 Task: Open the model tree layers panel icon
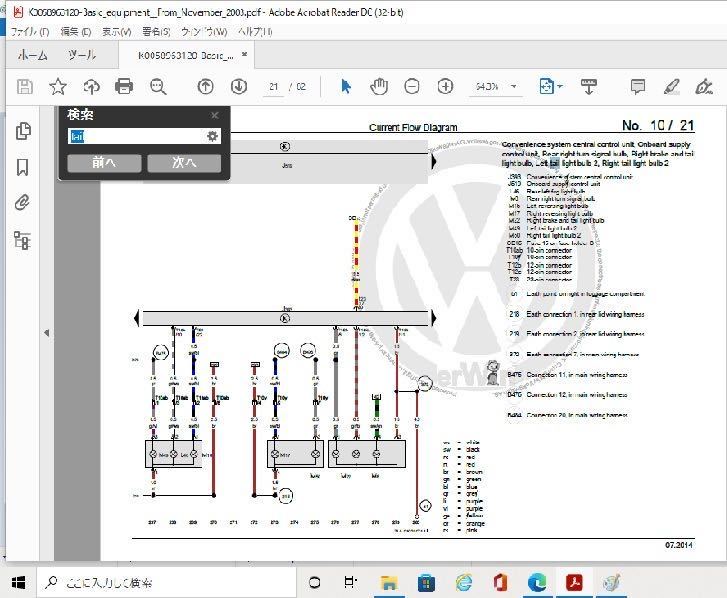click(x=22, y=241)
